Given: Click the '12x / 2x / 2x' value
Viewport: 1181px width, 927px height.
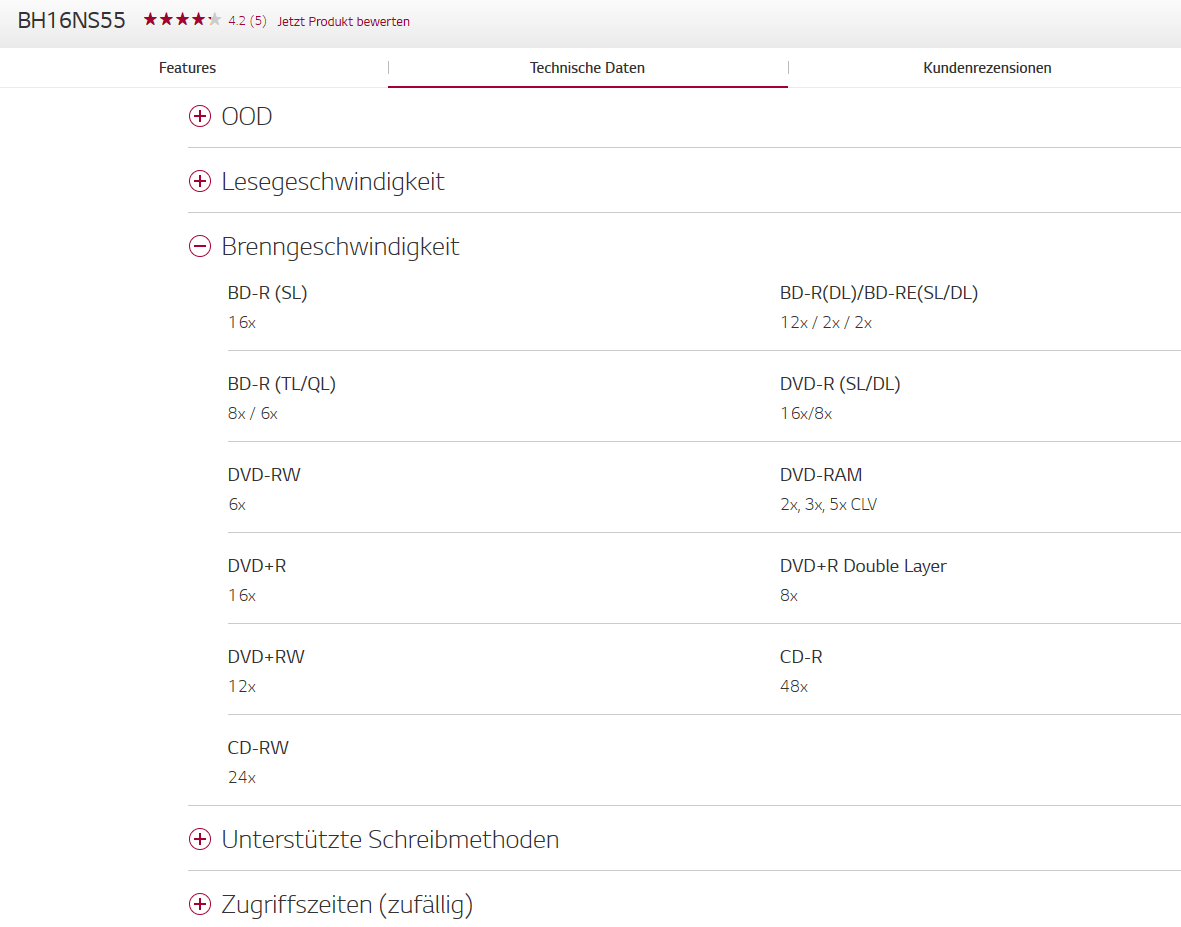Looking at the screenshot, I should pyautogui.click(x=826, y=322).
